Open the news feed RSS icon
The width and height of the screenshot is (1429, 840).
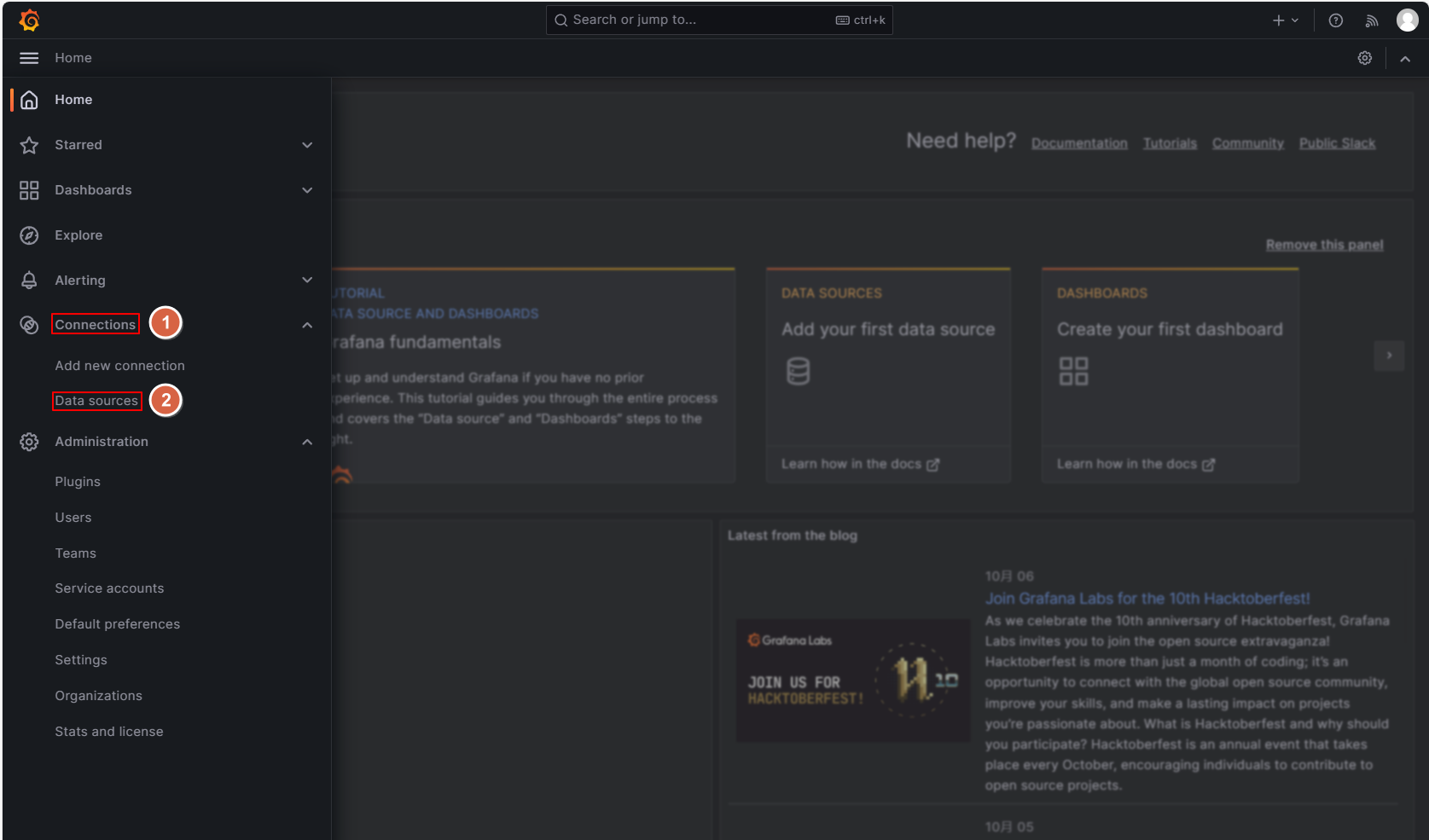1372,20
